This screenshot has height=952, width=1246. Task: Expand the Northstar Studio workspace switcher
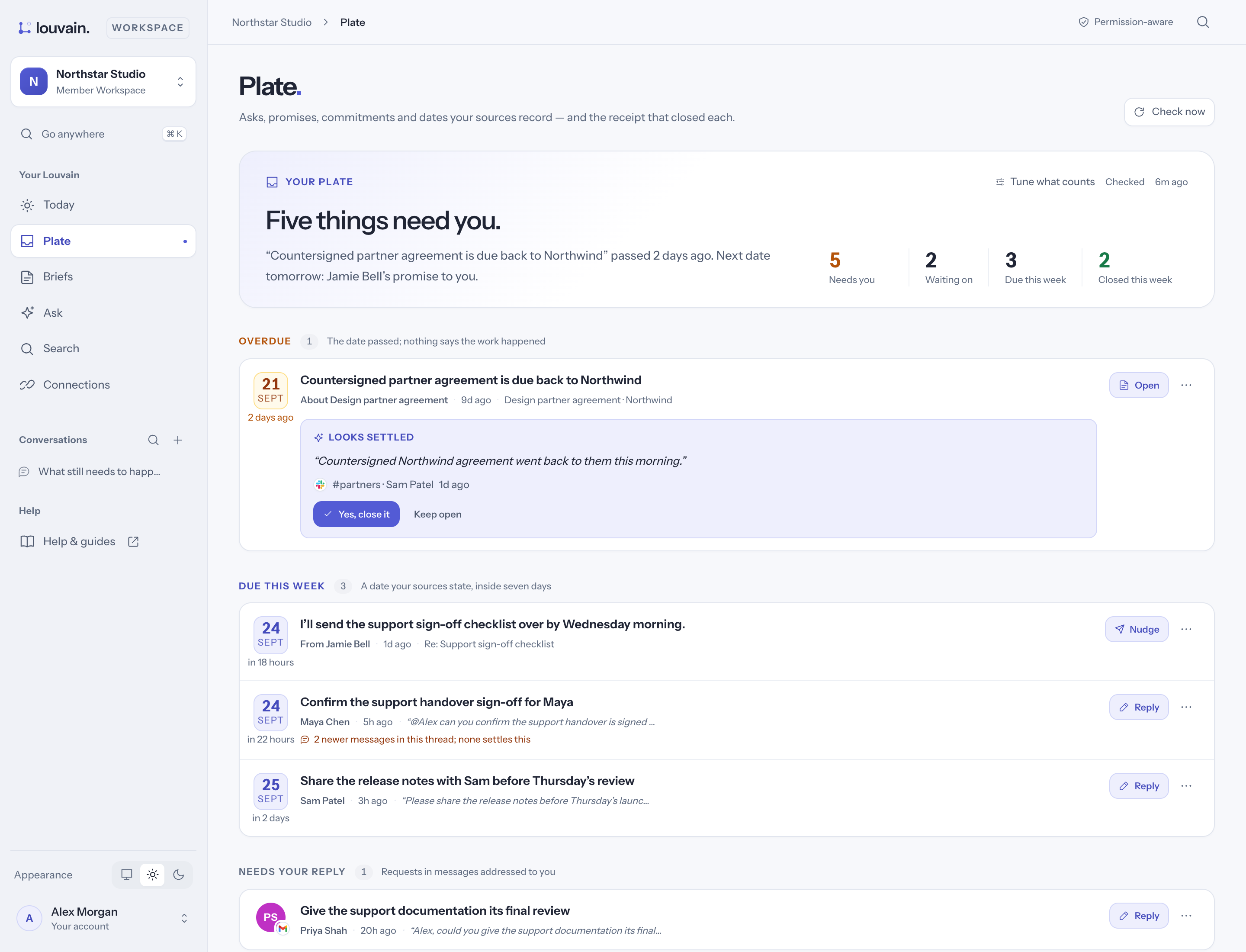point(103,82)
